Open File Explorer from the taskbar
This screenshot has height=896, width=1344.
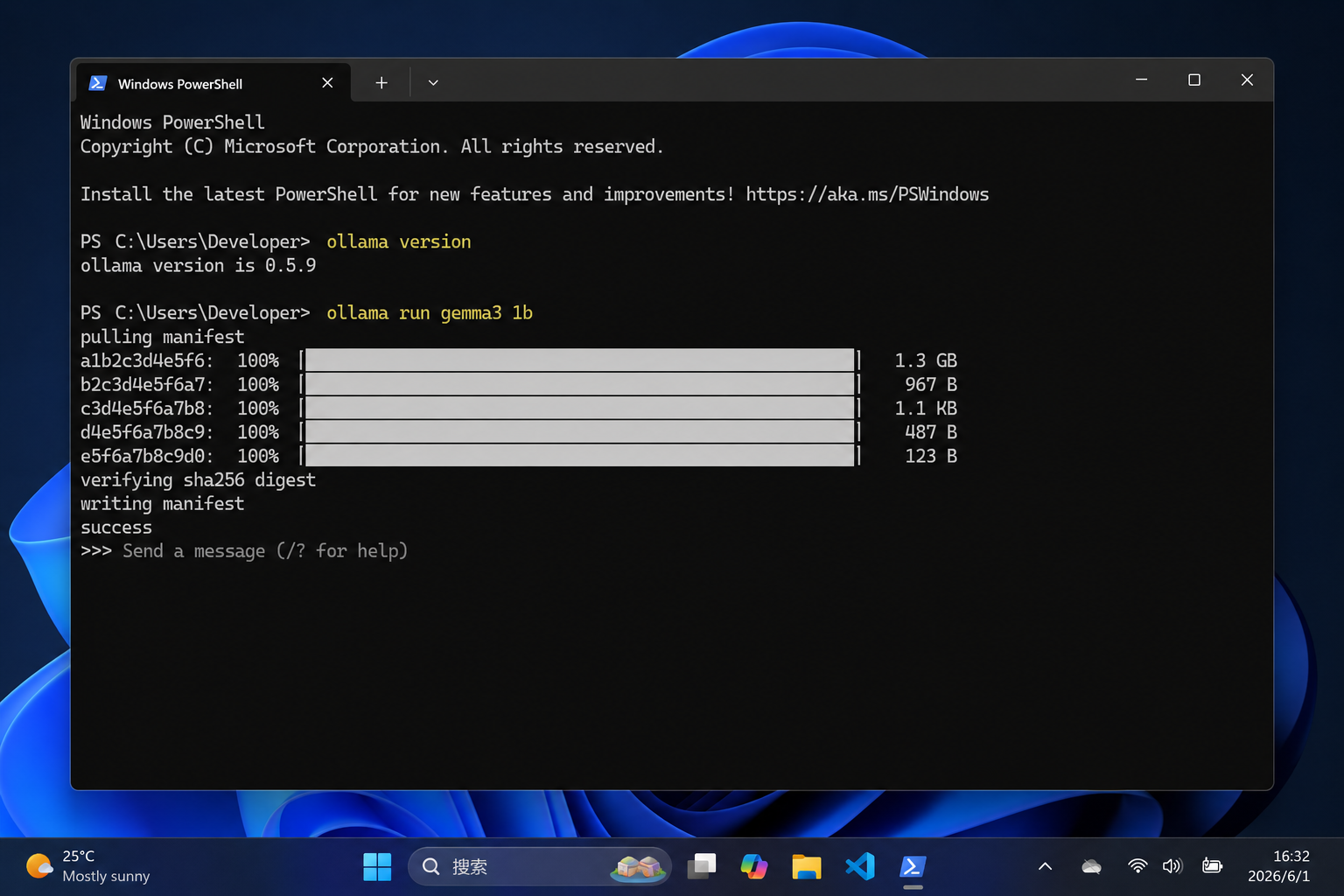(x=807, y=866)
